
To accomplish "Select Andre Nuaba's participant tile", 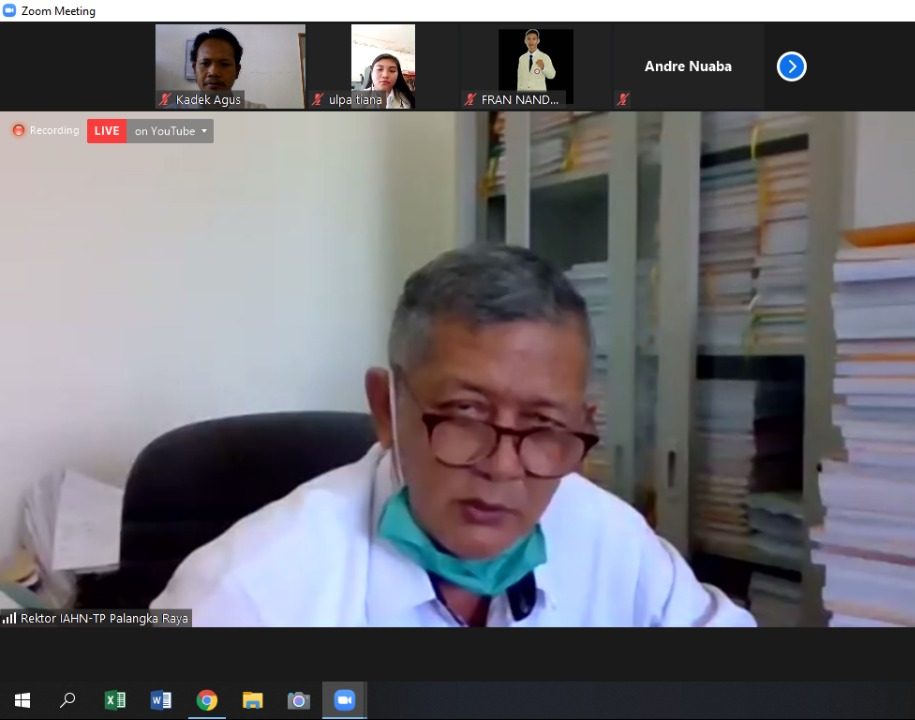I will (688, 66).
